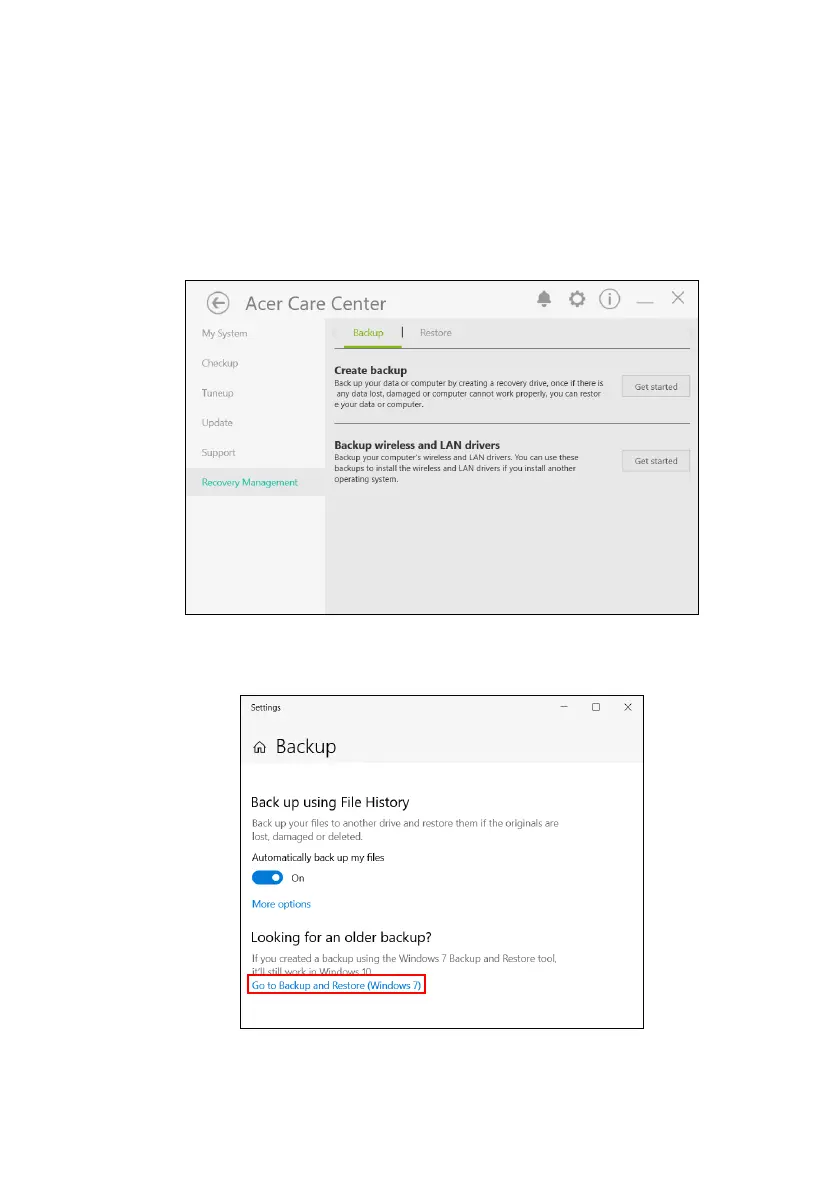
Task: Click the Acer Care Center title text
Action: 316,304
